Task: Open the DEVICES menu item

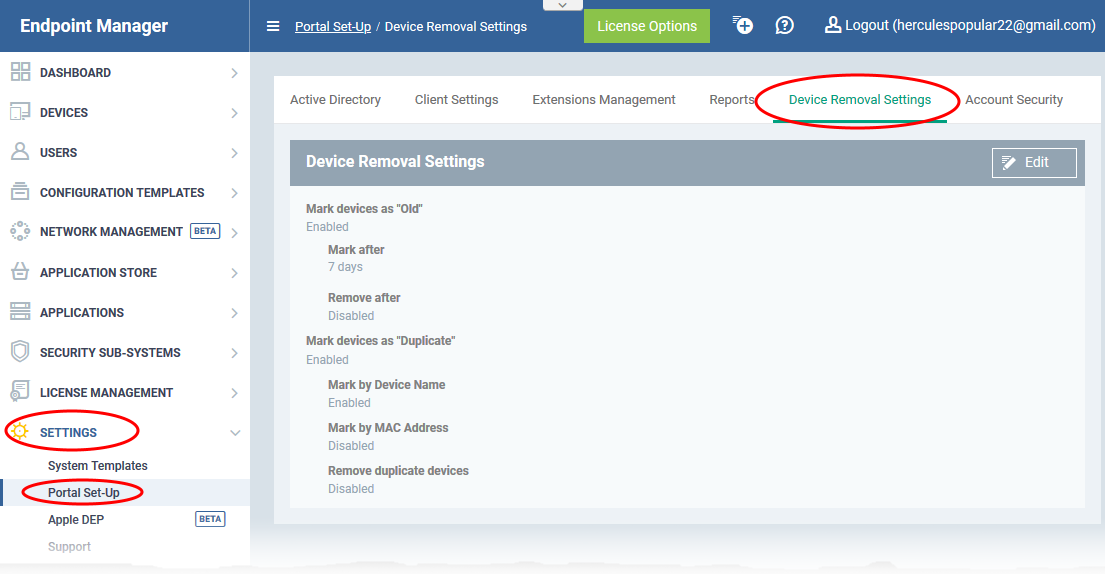Action: pos(64,113)
